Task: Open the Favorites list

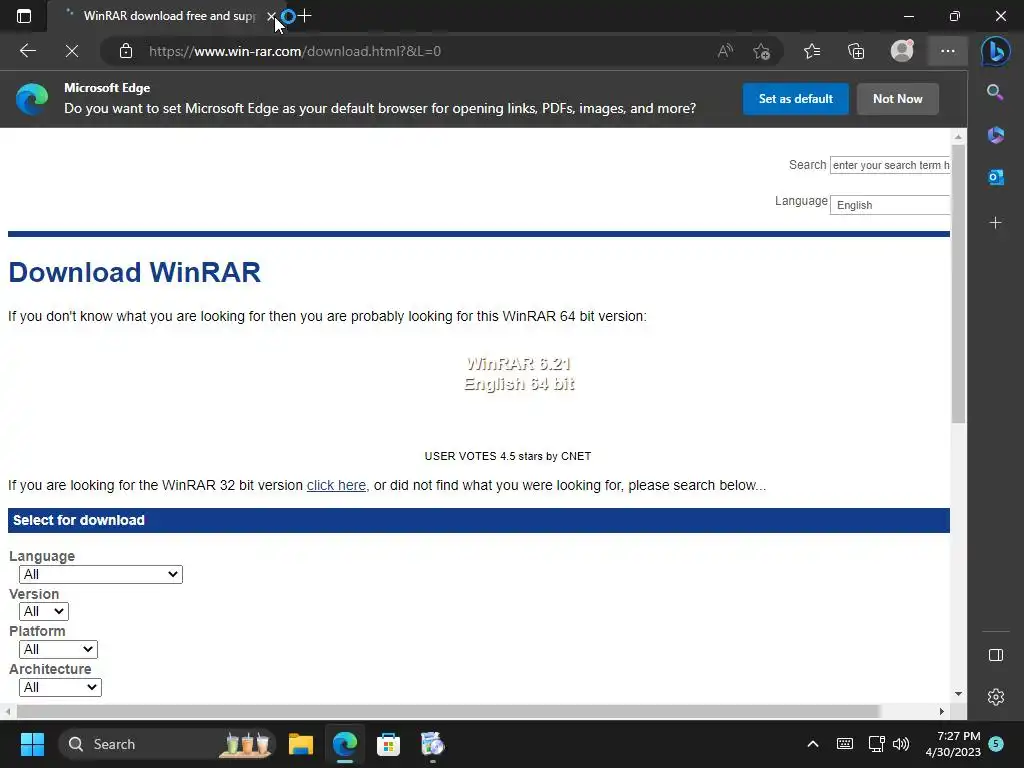Action: click(x=812, y=51)
